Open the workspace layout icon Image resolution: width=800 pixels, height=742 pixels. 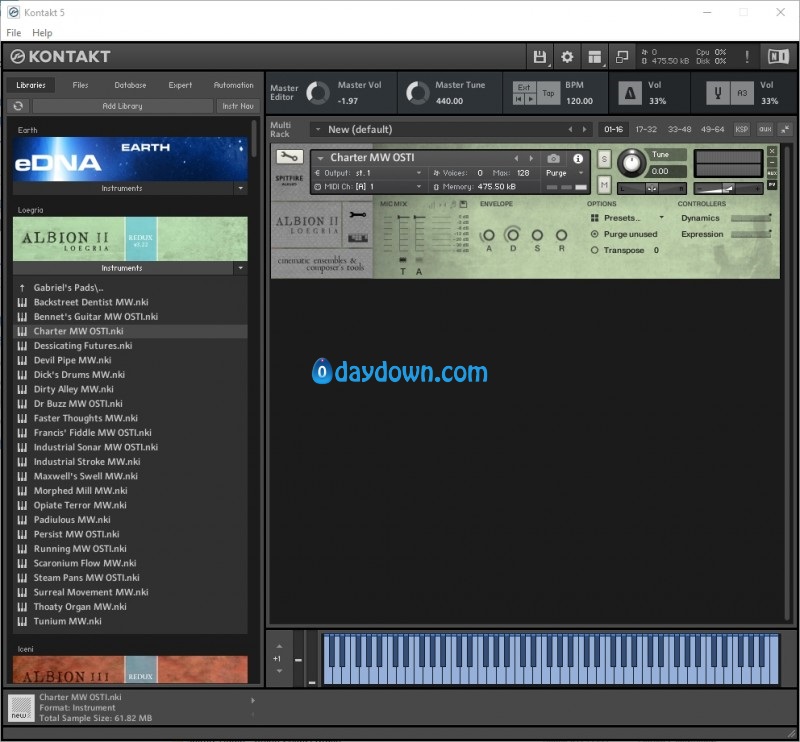[x=594, y=56]
